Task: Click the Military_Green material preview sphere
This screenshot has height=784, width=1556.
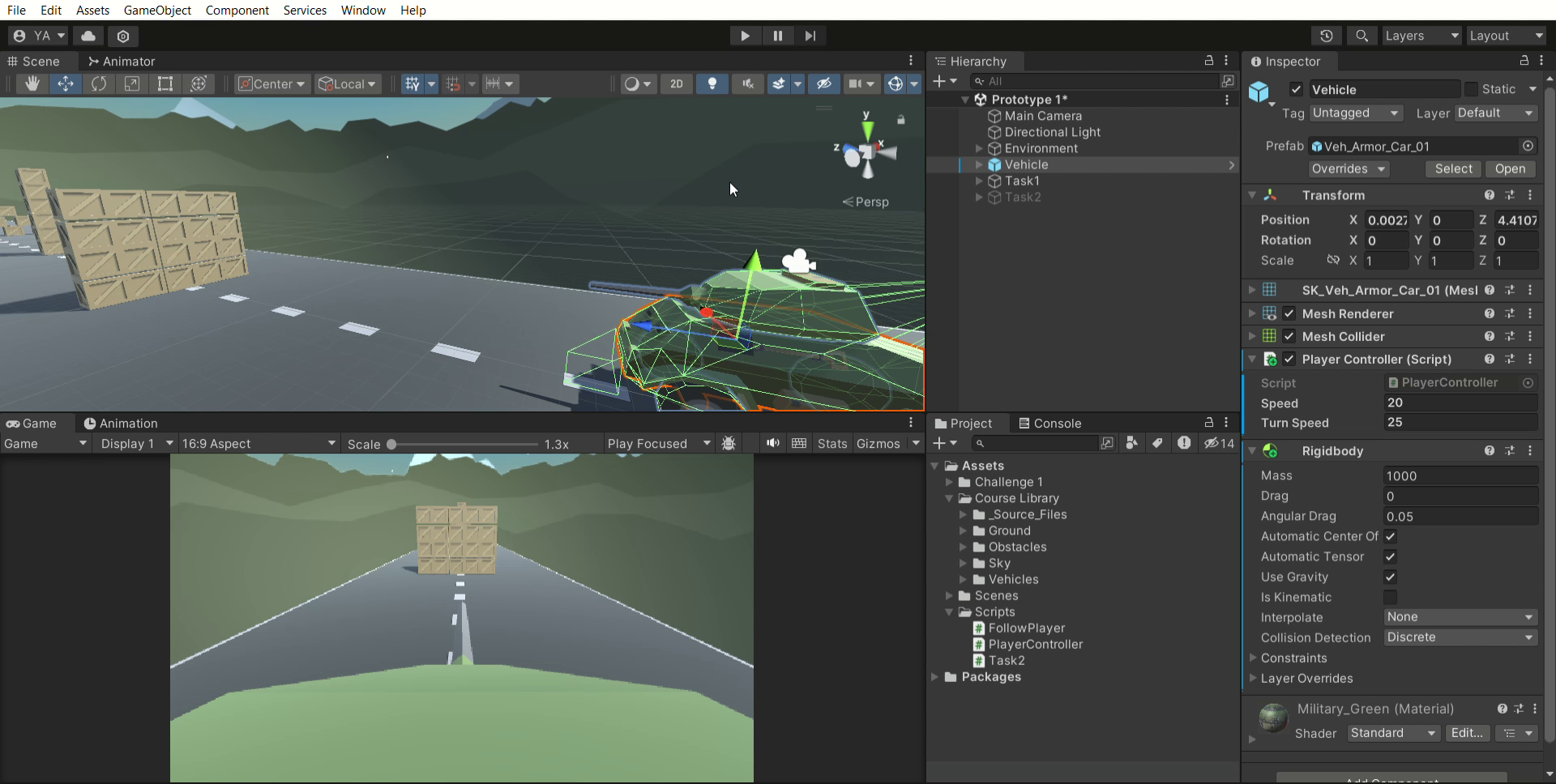Action: pos(1273,717)
